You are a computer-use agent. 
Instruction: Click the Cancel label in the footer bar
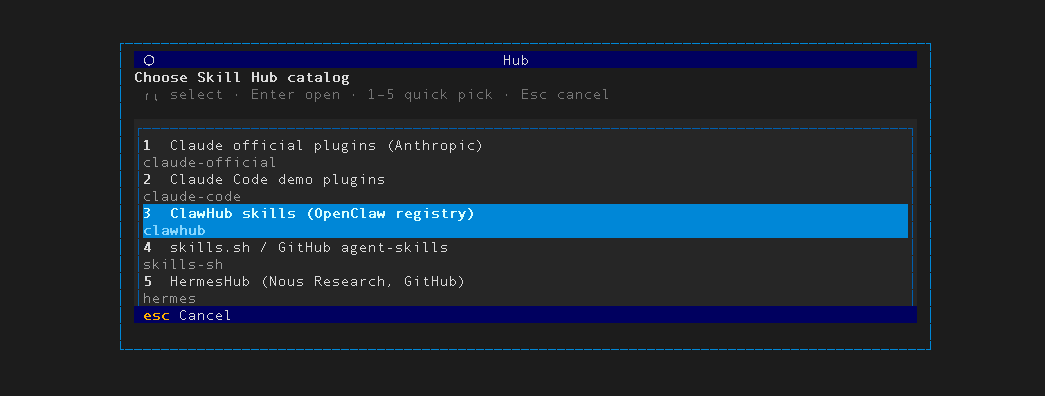click(x=205, y=315)
